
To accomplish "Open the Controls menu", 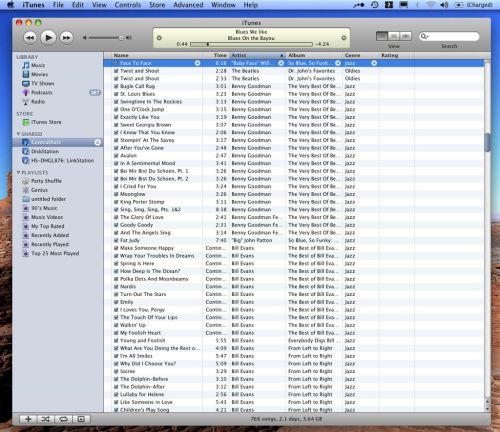I will click(128, 5).
